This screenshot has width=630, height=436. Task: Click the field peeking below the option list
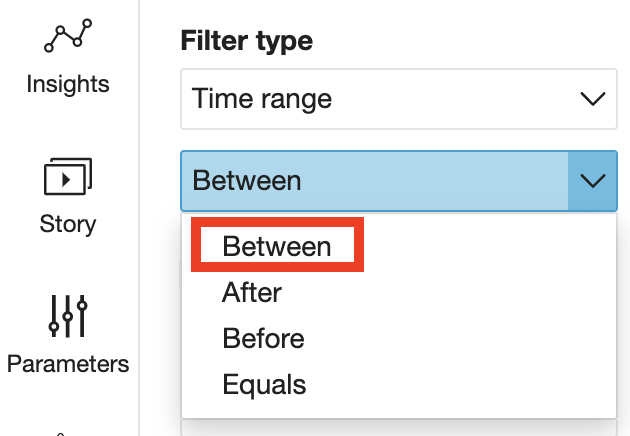click(399, 428)
